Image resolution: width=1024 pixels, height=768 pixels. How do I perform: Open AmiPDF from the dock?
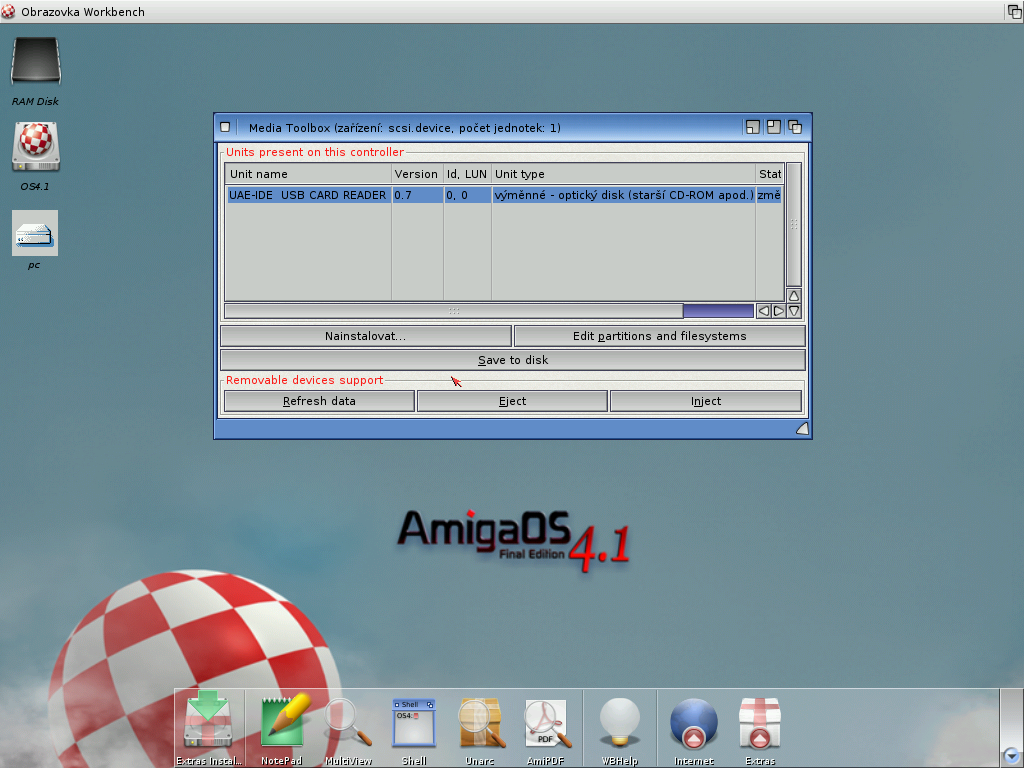point(546,722)
